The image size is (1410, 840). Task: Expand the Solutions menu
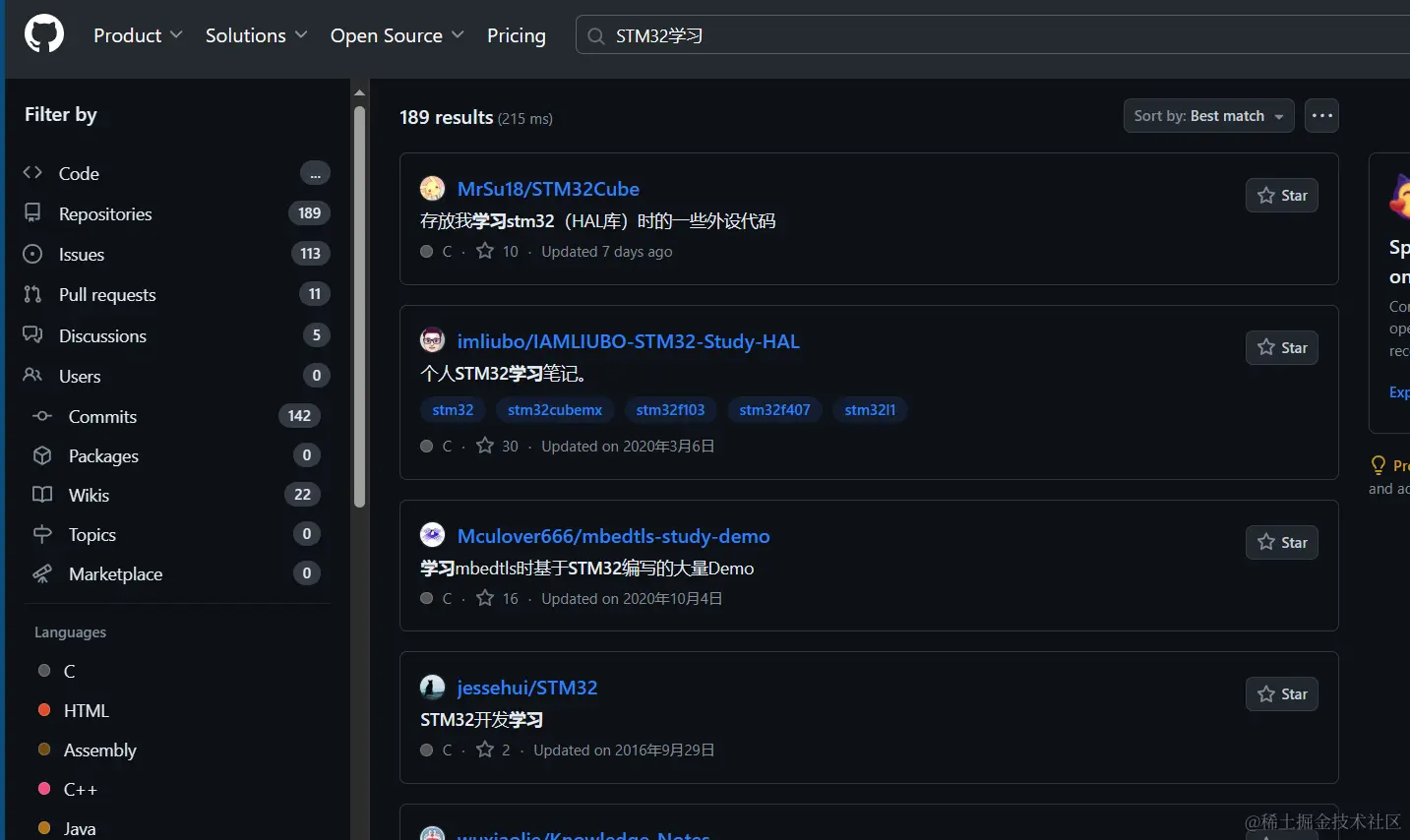tap(256, 35)
